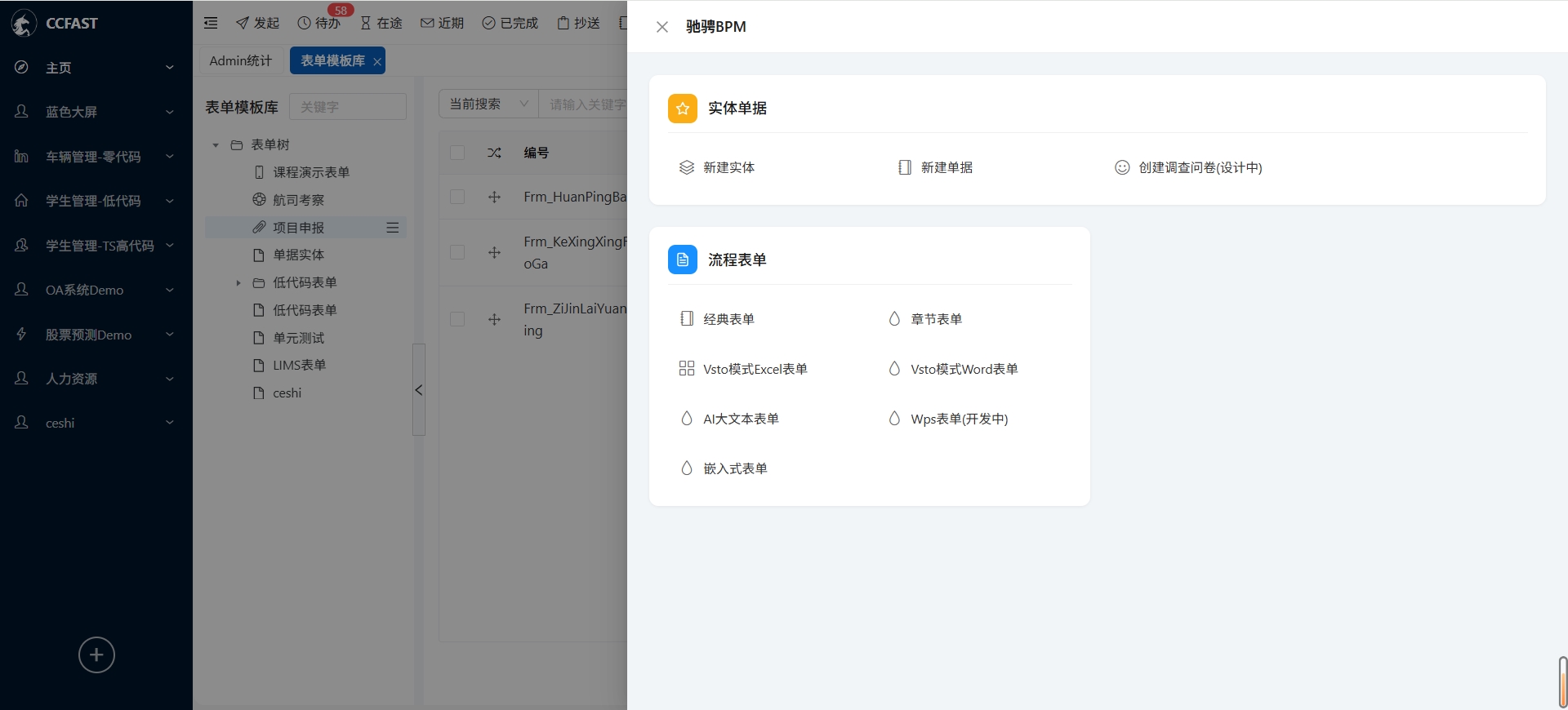Open the 发起 toolbar item
This screenshot has width=1568, height=710.
coord(257,23)
